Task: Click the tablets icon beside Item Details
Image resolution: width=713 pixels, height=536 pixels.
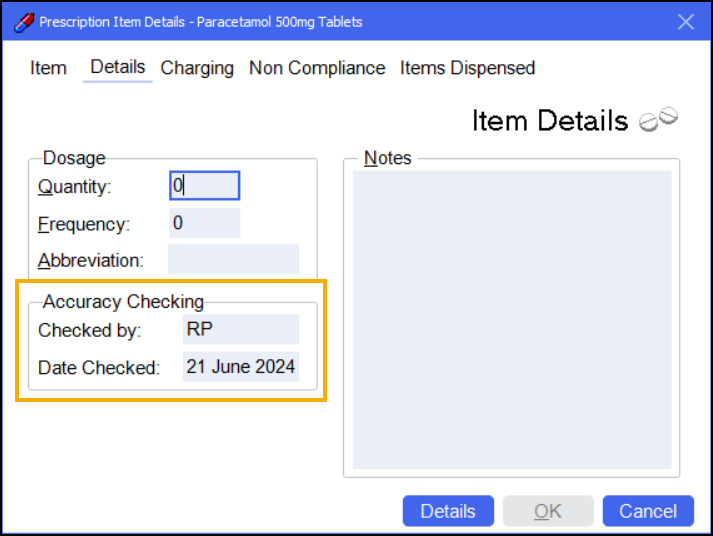Action: click(x=658, y=119)
